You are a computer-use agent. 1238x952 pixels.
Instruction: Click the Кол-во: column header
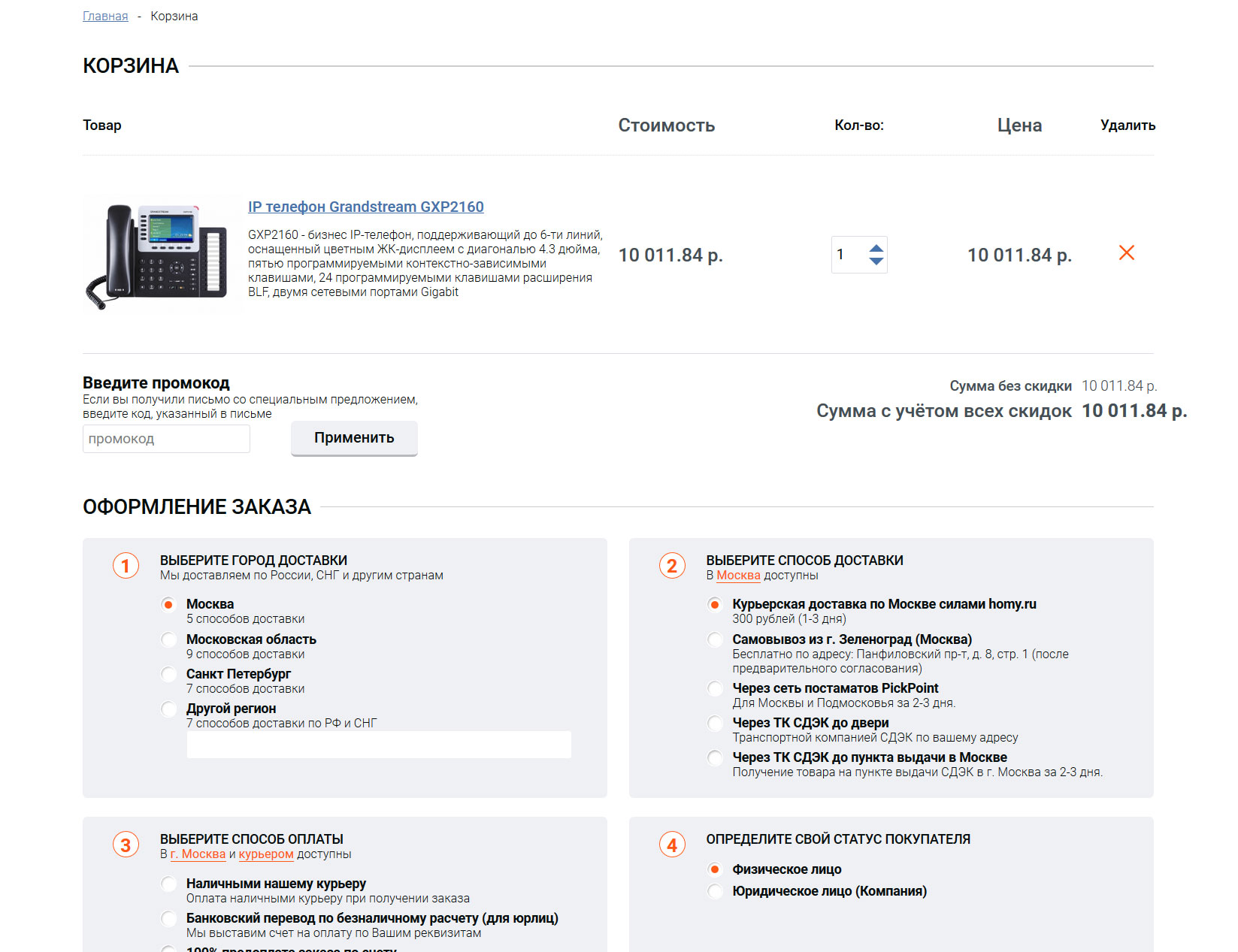click(x=859, y=125)
